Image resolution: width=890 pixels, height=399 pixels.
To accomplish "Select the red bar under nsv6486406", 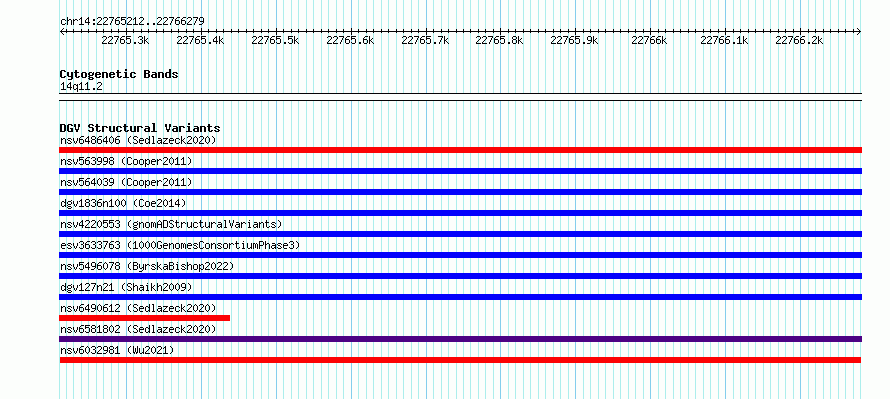I will click(x=460, y=150).
